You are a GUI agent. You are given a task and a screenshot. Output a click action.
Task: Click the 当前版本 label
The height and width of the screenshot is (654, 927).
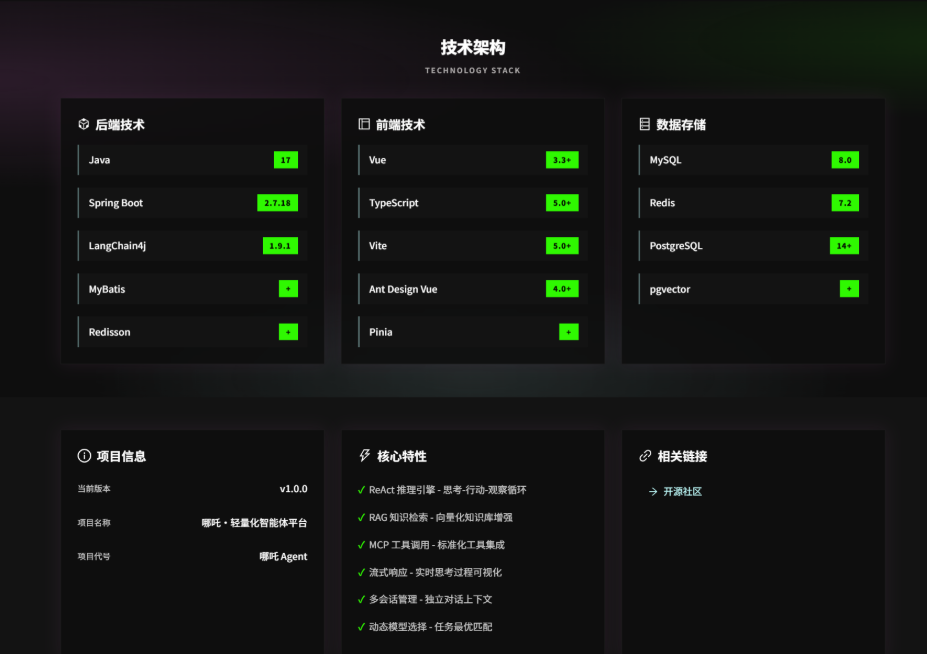pos(94,488)
